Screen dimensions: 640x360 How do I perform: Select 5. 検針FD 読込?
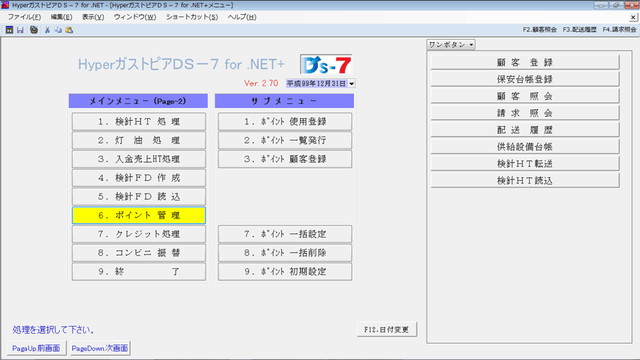point(139,197)
